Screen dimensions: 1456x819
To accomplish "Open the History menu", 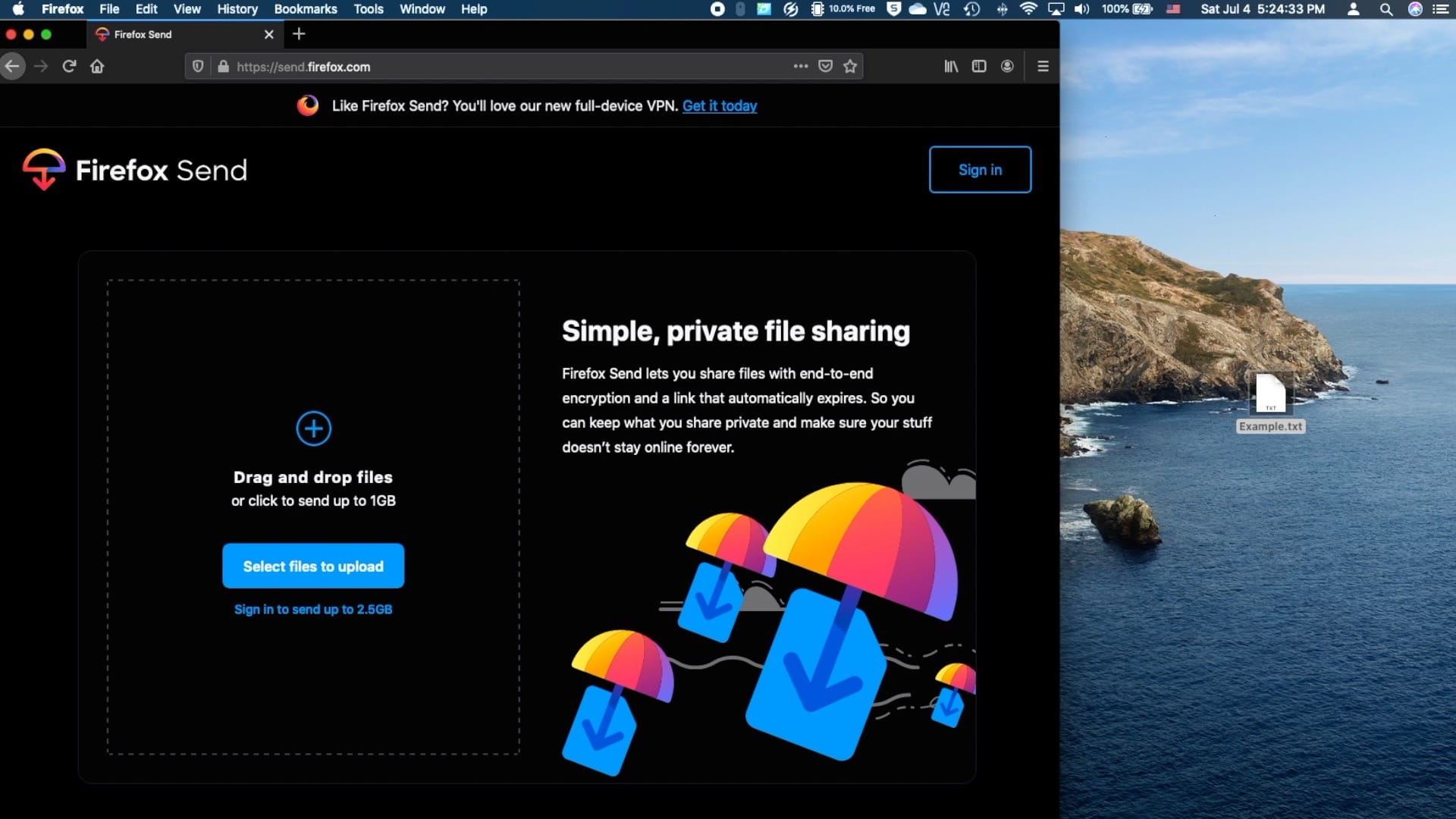I will click(237, 9).
